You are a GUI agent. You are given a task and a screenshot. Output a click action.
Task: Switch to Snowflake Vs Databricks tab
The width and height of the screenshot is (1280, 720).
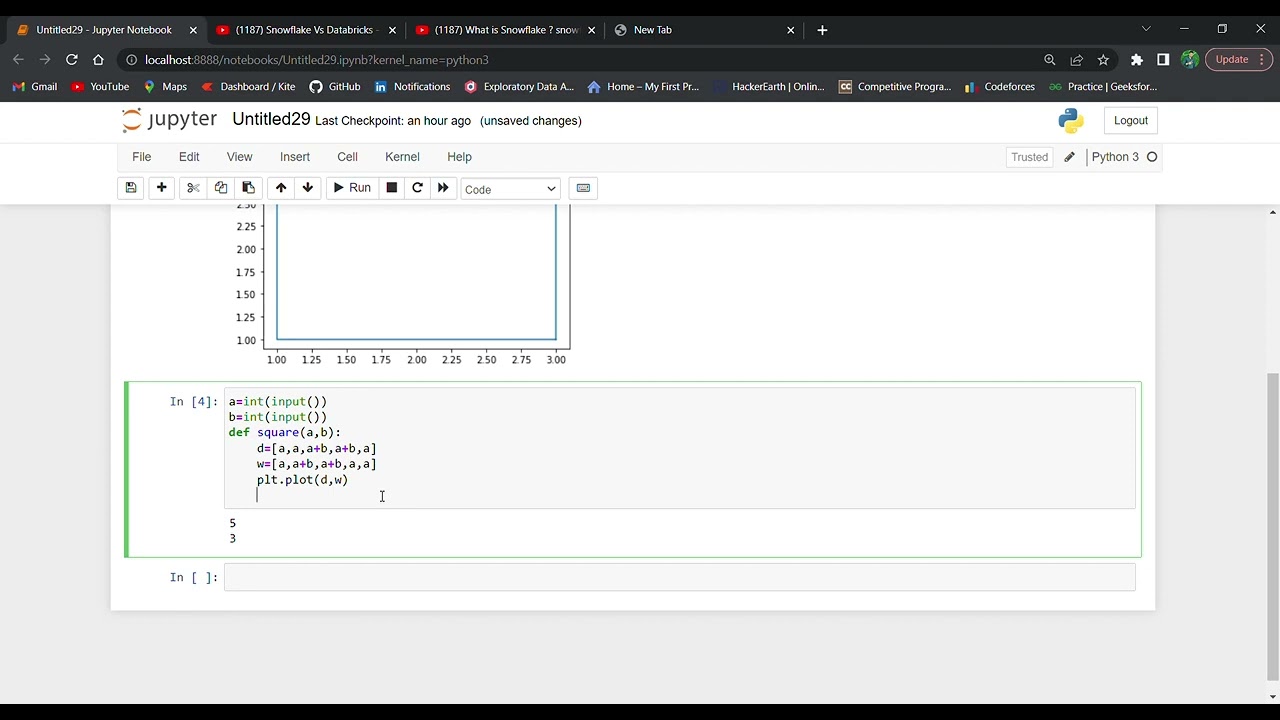[304, 30]
